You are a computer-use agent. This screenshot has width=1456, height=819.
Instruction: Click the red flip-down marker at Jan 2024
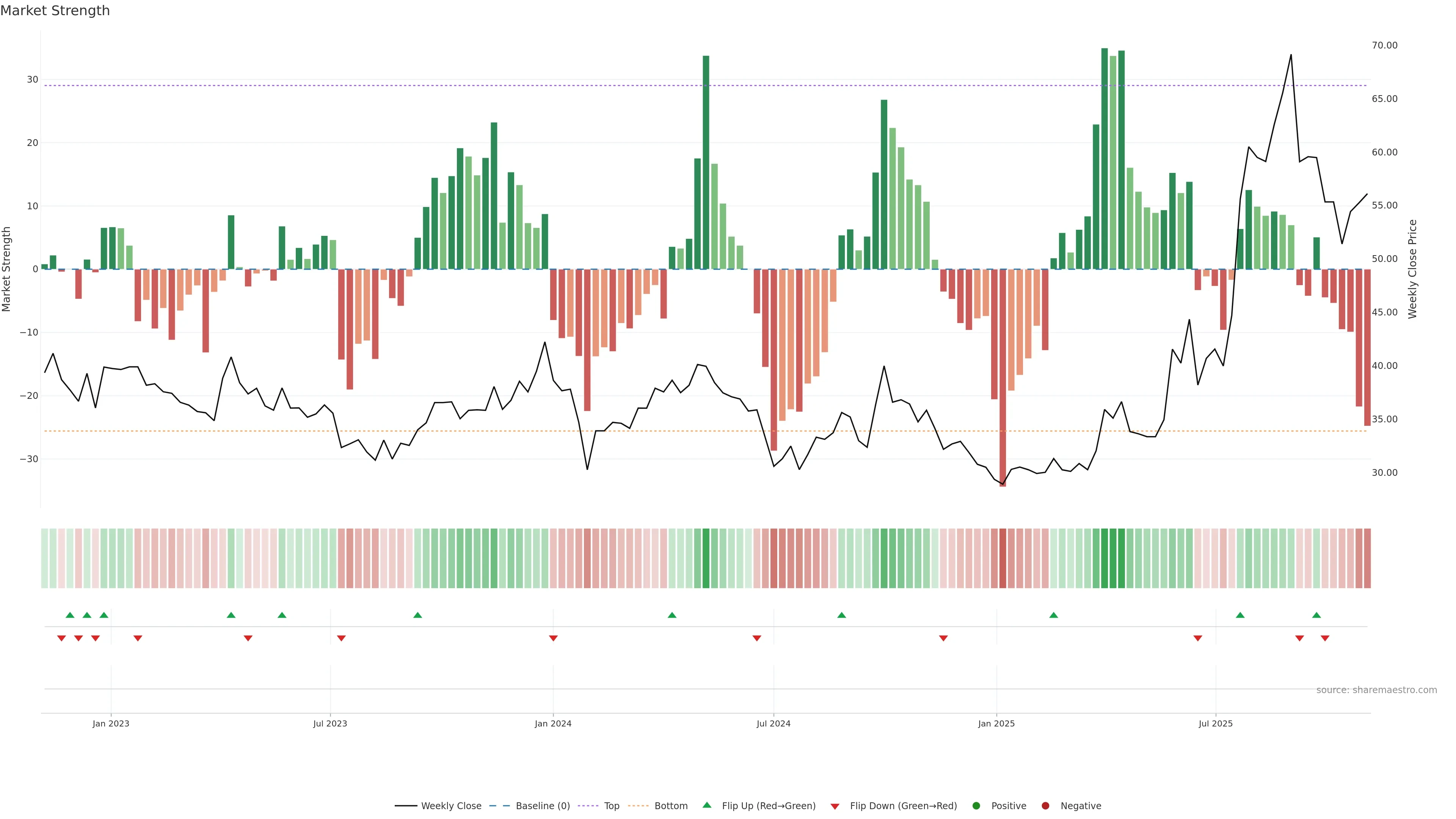553,638
